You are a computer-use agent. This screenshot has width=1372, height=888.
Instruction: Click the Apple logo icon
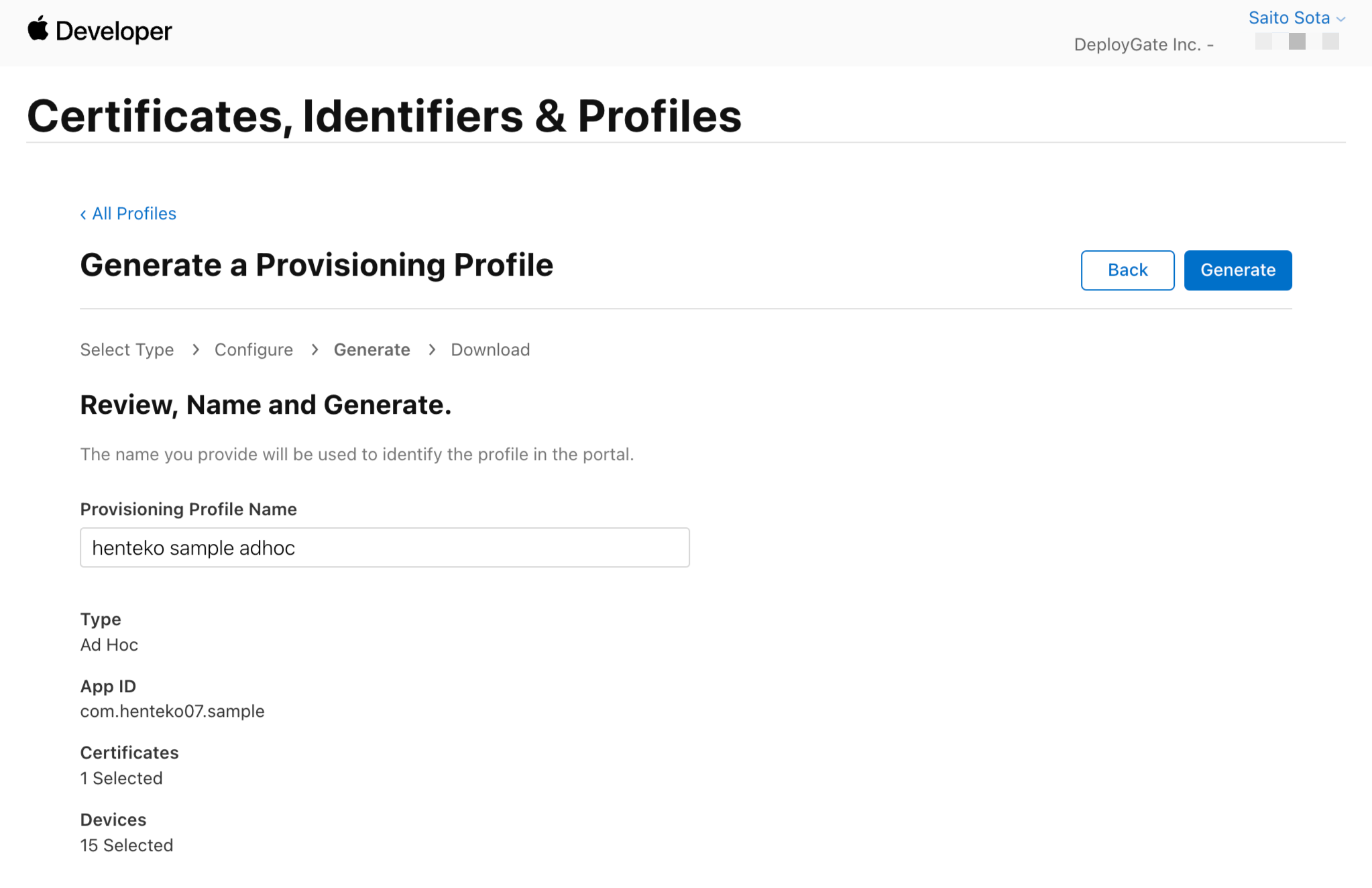tap(39, 30)
